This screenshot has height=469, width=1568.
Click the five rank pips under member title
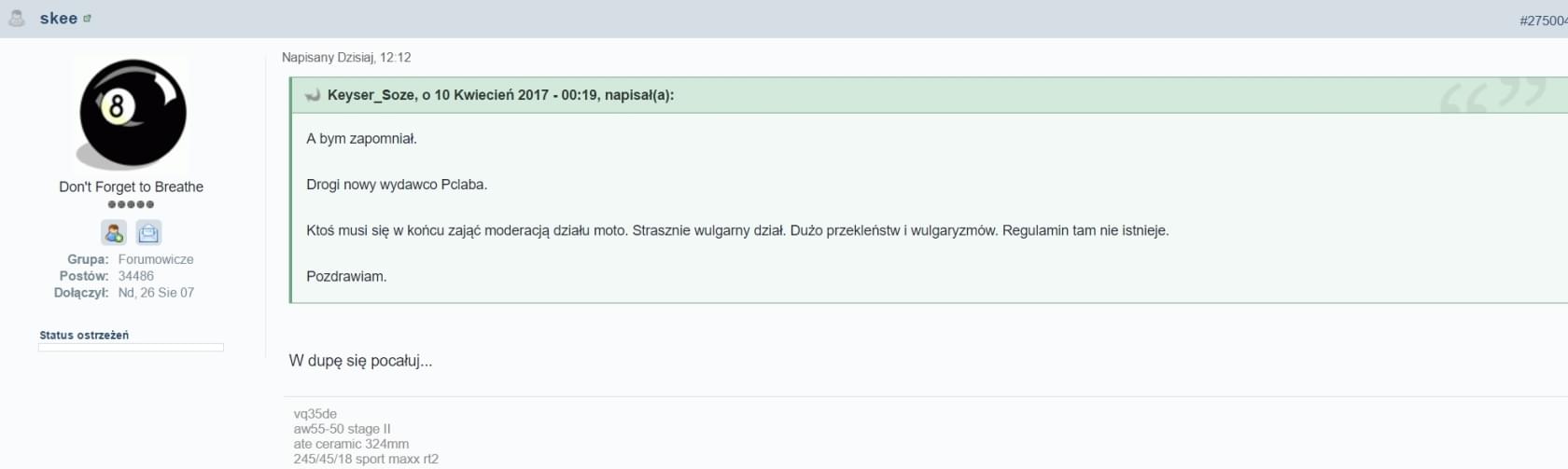(x=131, y=204)
